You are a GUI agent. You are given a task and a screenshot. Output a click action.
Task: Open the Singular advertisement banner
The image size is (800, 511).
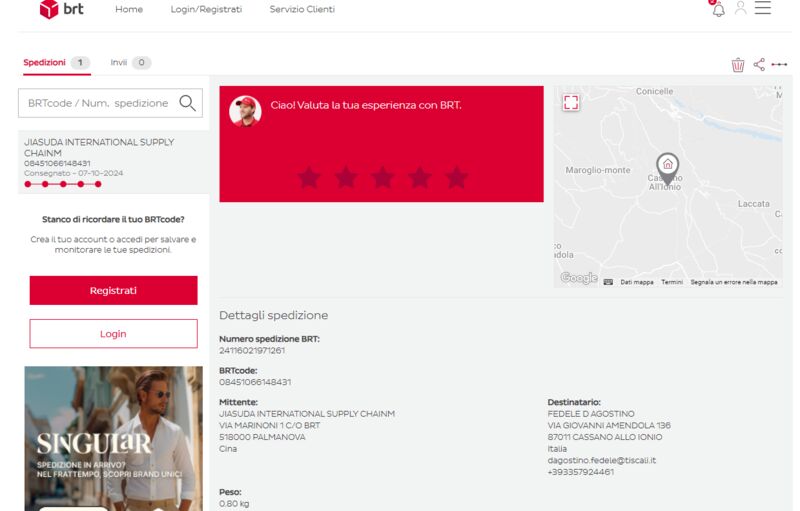pyautogui.click(x=113, y=439)
